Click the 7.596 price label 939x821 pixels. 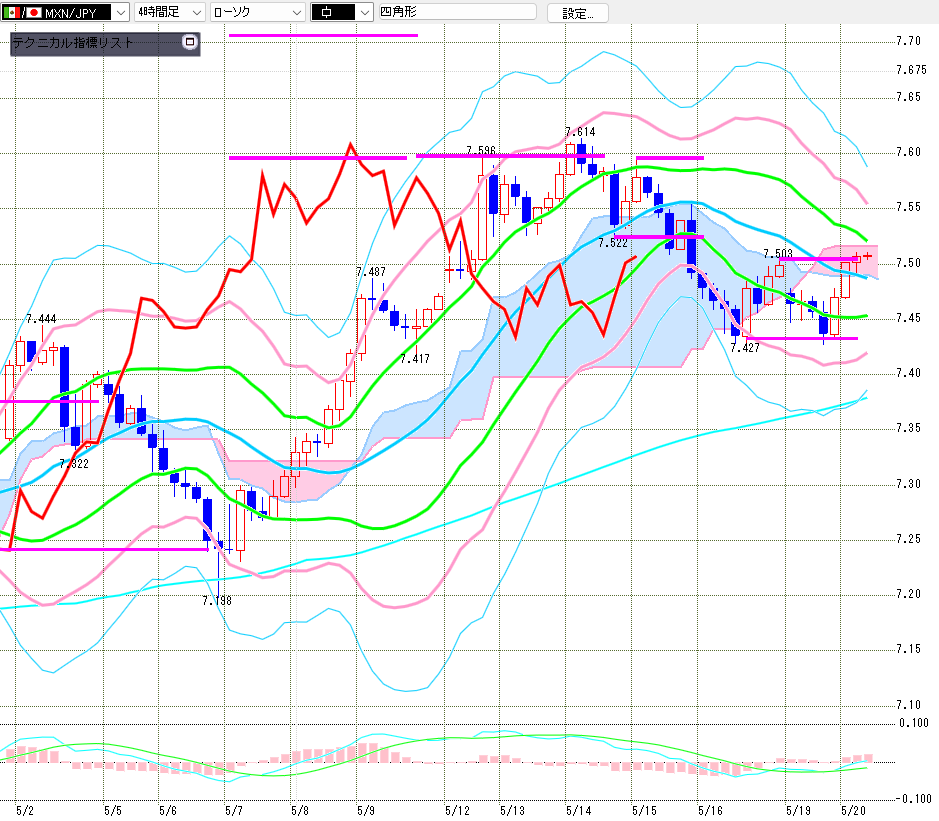click(481, 150)
